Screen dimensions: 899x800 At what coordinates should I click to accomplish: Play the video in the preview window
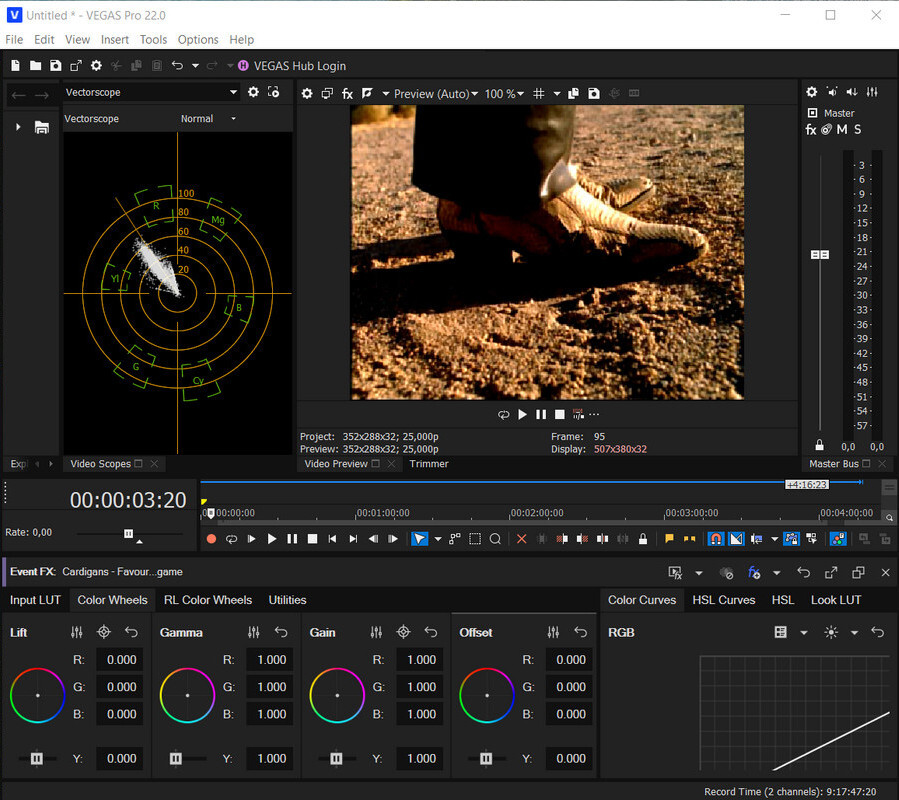(x=522, y=414)
